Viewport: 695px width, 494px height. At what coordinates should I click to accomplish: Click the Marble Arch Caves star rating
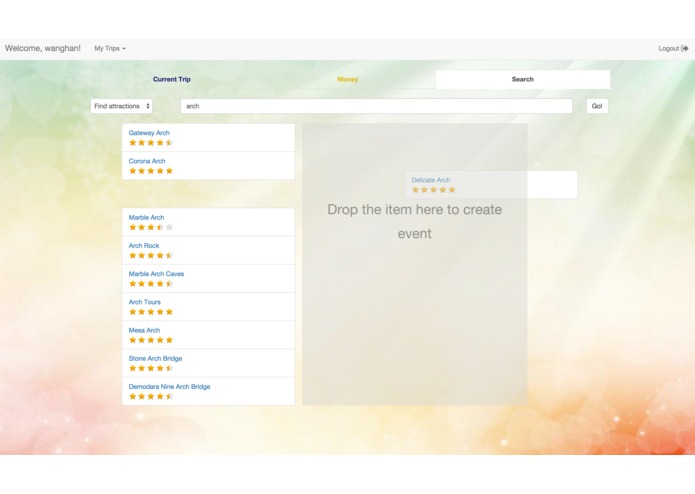pos(151,284)
